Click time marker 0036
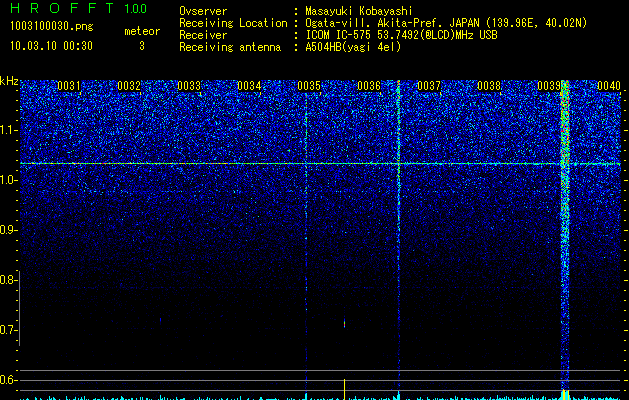 [x=369, y=86]
